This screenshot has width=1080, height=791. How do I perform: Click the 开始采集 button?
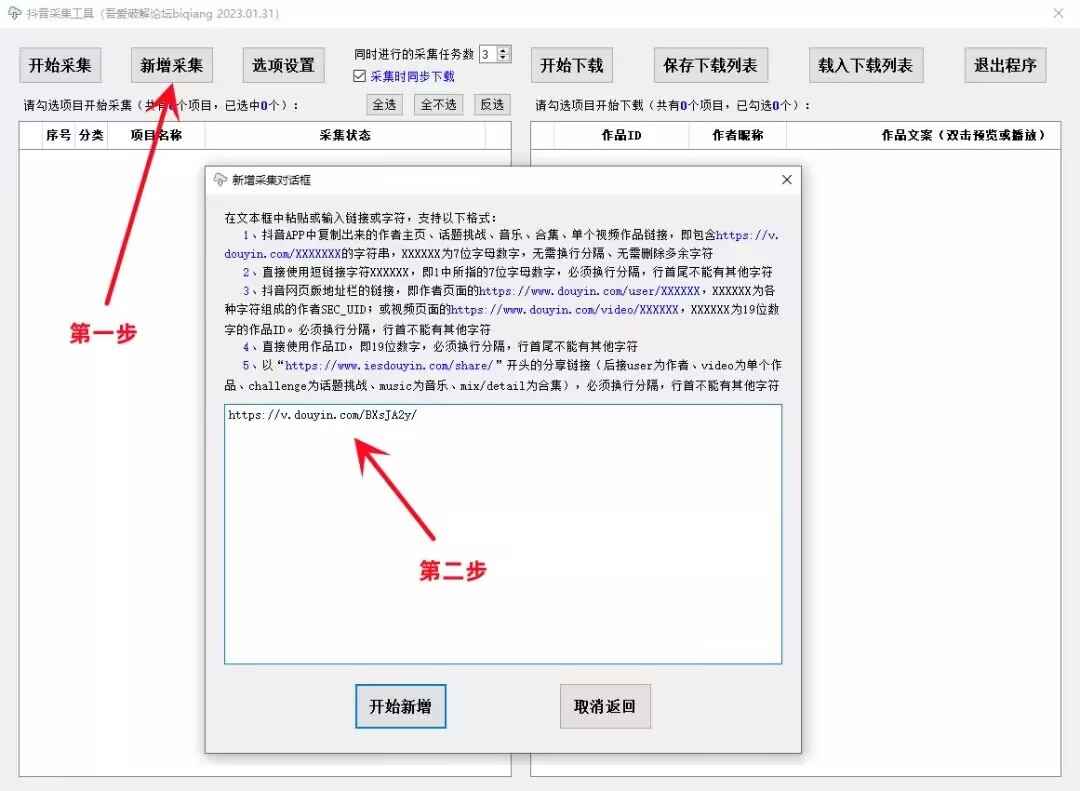pos(60,65)
